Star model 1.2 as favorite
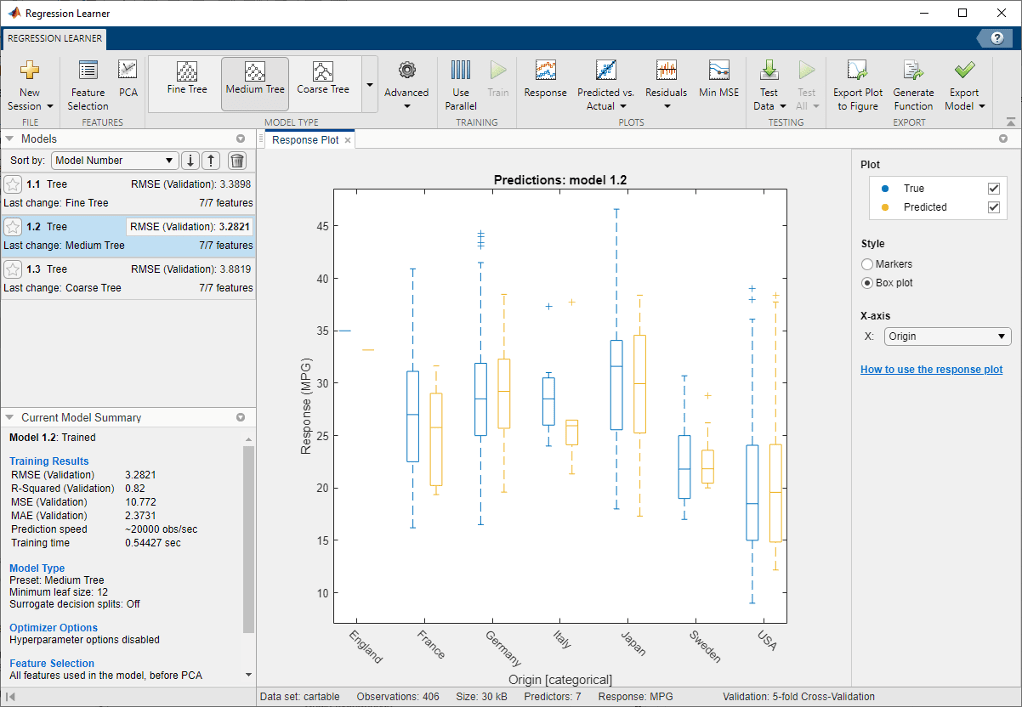This screenshot has width=1022, height=707. (12, 227)
